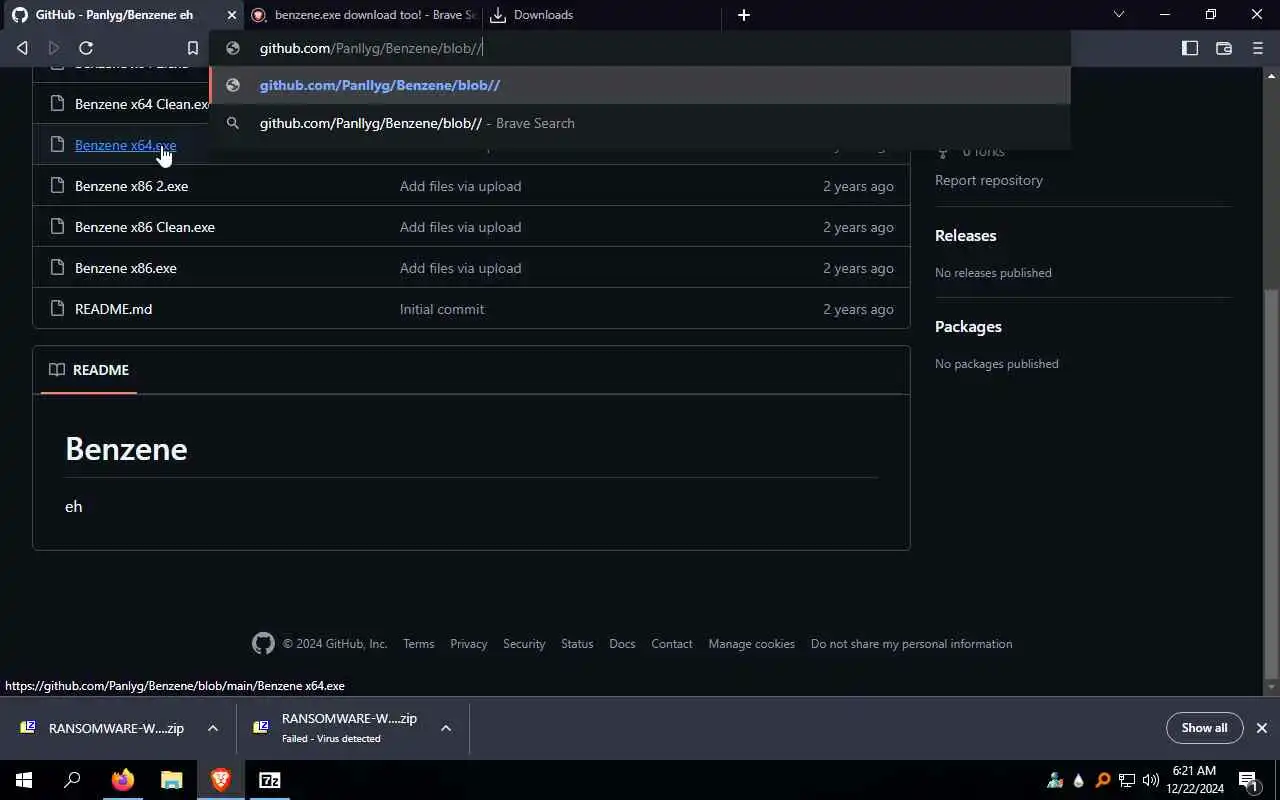Open commit message for Benzene x86 2.exe

pos(460,186)
